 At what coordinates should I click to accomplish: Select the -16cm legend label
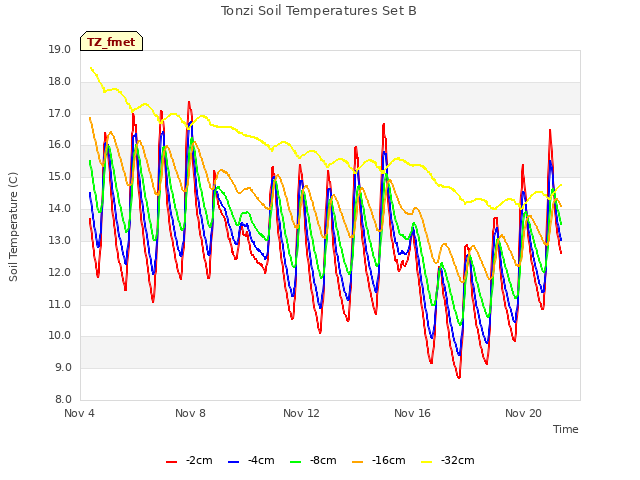[x=389, y=460]
